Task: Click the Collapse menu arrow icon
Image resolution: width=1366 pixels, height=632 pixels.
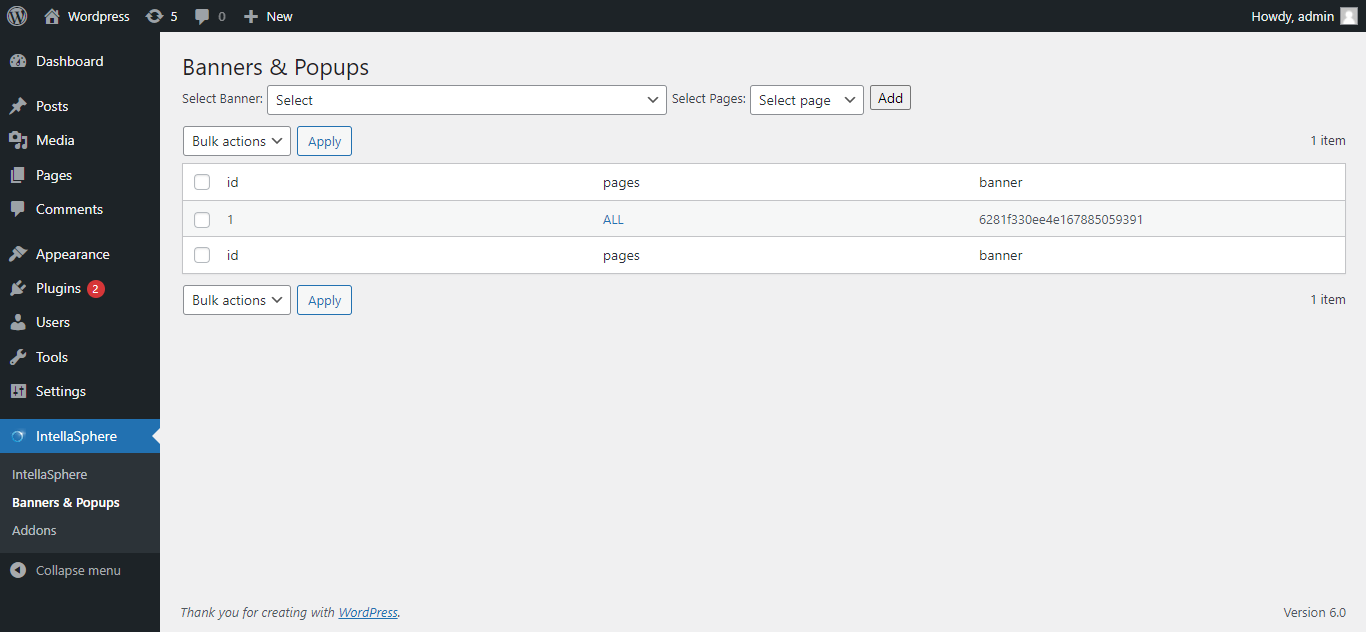Action: (18, 570)
